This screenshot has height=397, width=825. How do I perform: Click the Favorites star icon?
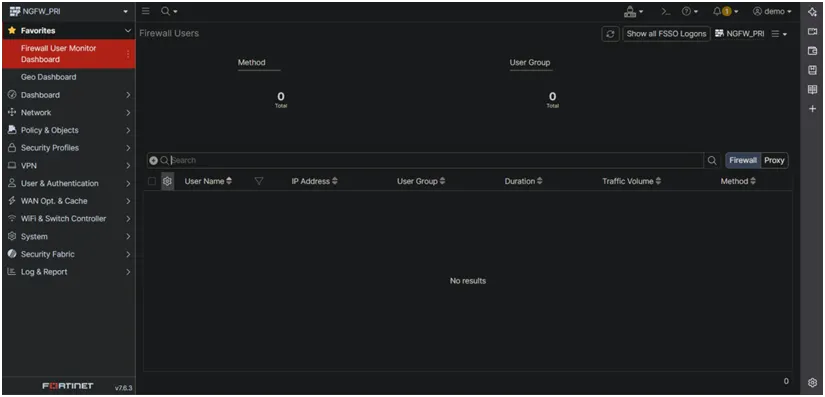pyautogui.click(x=12, y=30)
